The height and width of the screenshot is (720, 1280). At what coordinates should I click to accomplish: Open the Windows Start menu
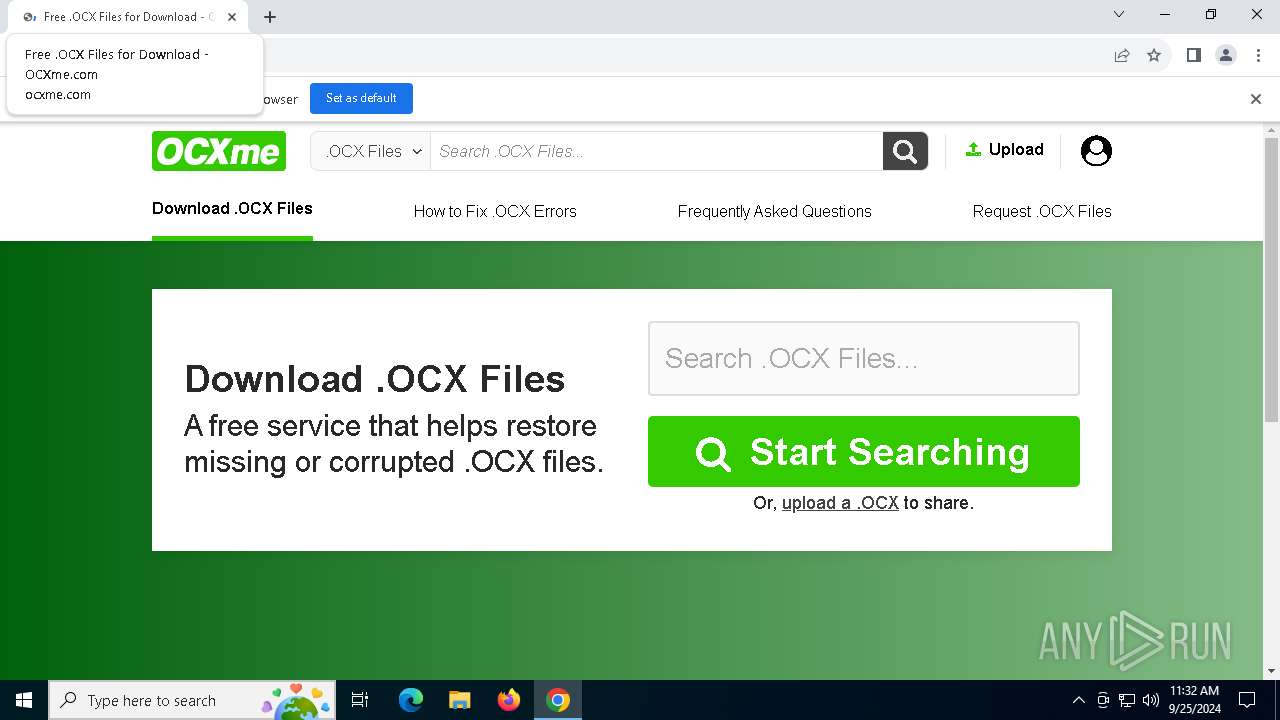[24, 700]
